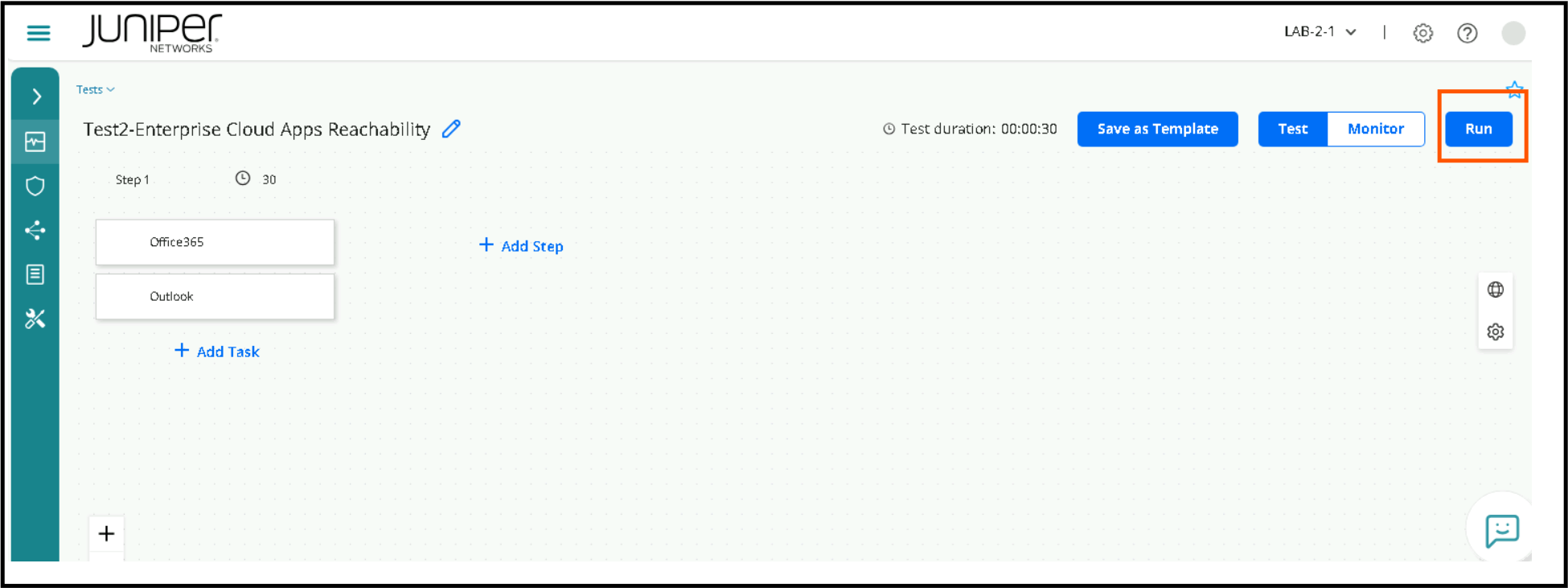Open the help question mark icon
1568x588 pixels.
(1467, 33)
